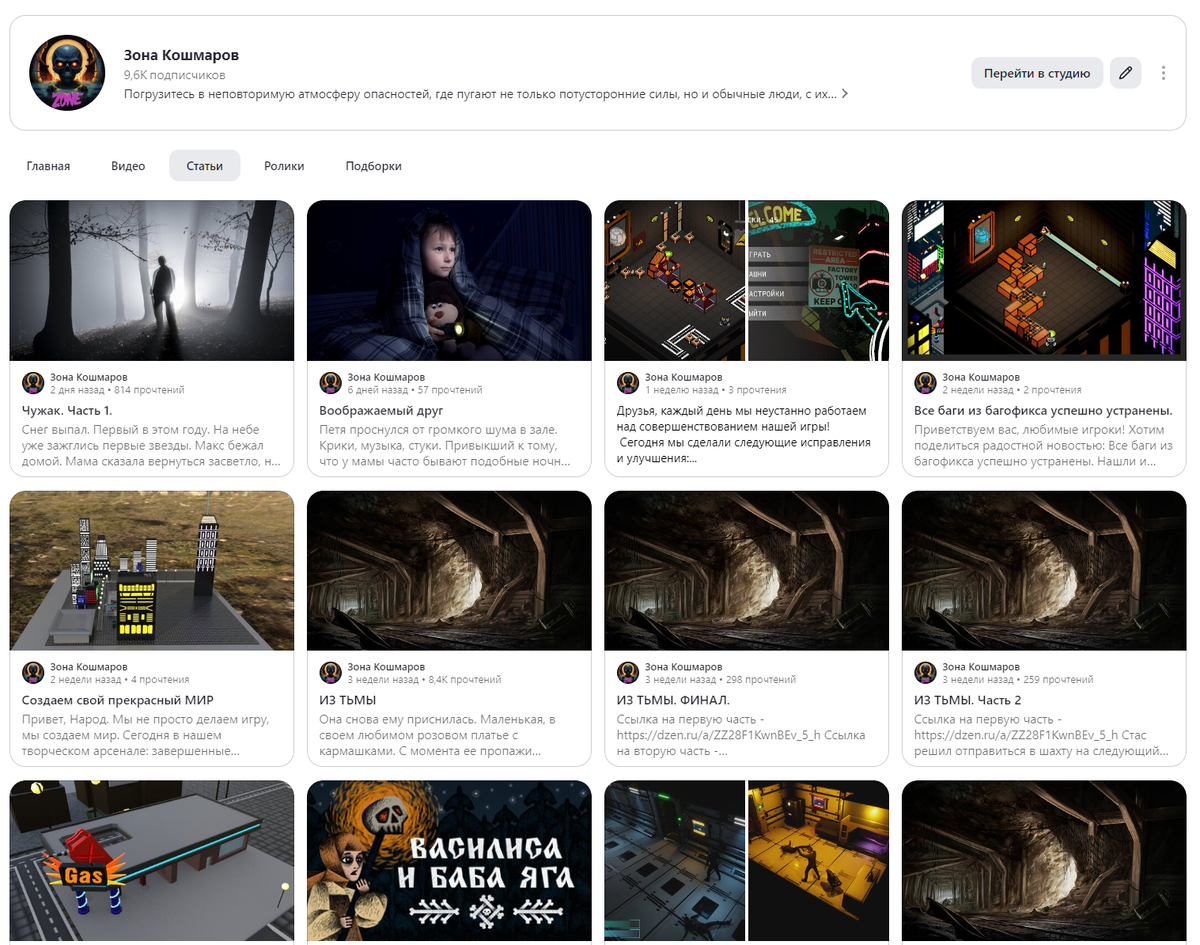The width and height of the screenshot is (1200, 945).
Task: Click author avatar on Чужак. Часть 1. card
Action: click(x=33, y=383)
